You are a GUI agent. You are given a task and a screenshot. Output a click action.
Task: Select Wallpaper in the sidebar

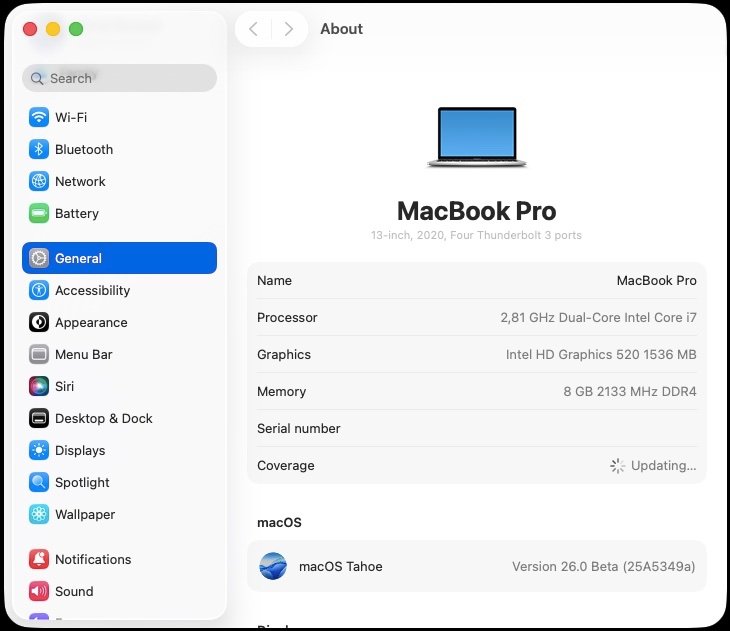[x=119, y=514]
